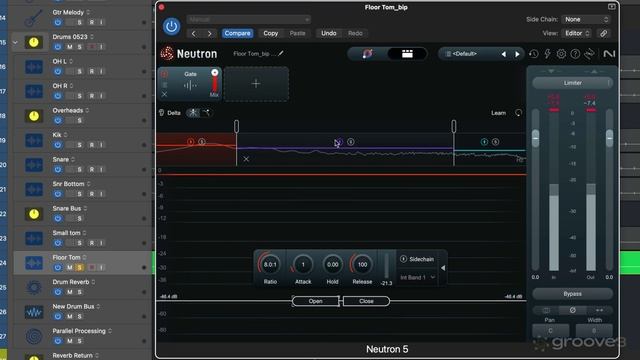The height and width of the screenshot is (360, 640).
Task: Toggle band 3 power icon in teal band
Action: (484, 142)
